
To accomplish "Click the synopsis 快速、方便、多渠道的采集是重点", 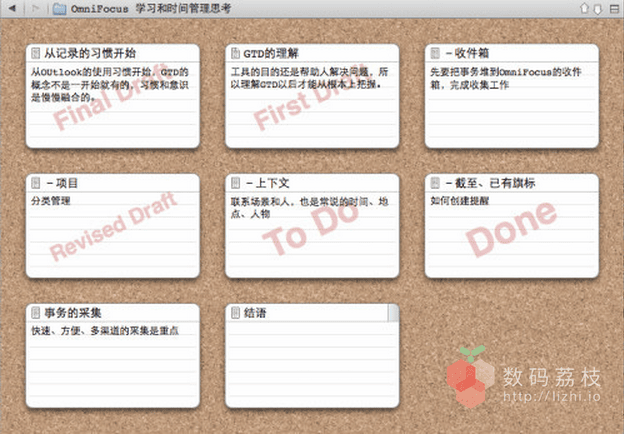I will (105, 331).
